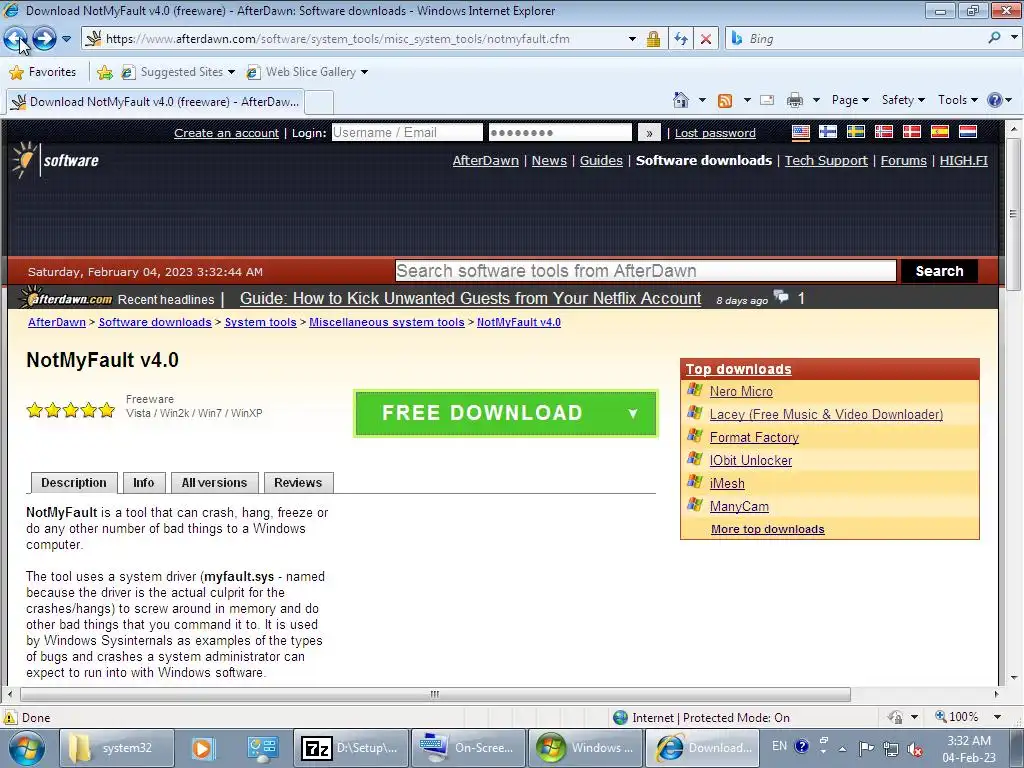Click the green FREE DOWNLOAD button

[x=505, y=413]
